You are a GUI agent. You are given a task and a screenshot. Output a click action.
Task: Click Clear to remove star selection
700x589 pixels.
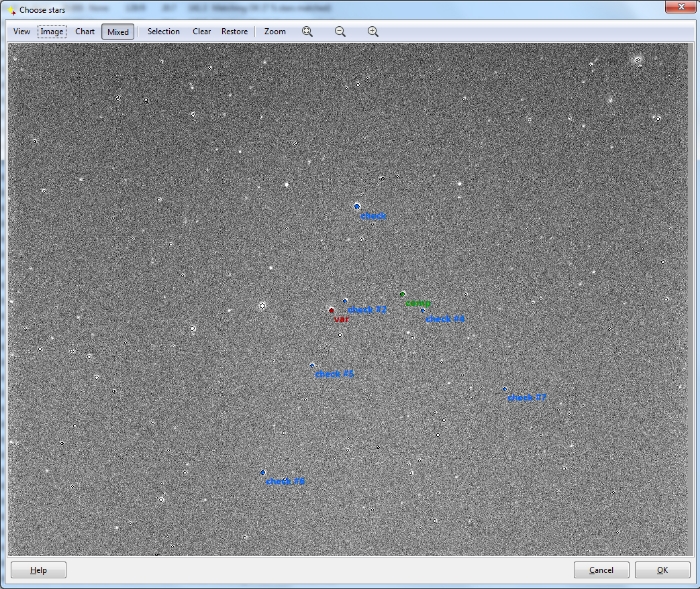(x=202, y=31)
